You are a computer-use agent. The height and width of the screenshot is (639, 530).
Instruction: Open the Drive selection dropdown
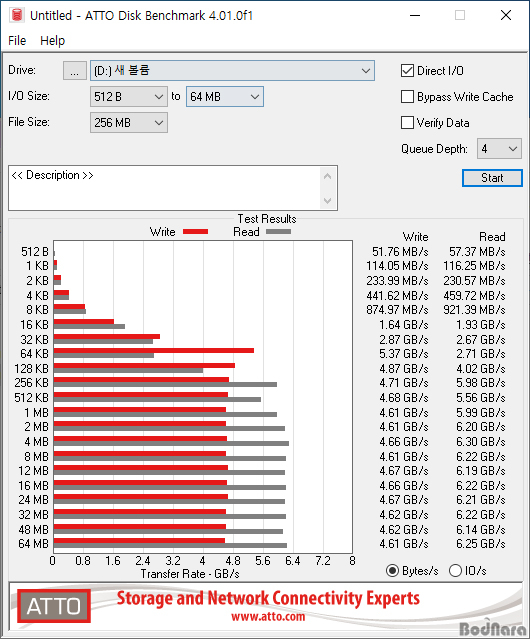[x=232, y=71]
